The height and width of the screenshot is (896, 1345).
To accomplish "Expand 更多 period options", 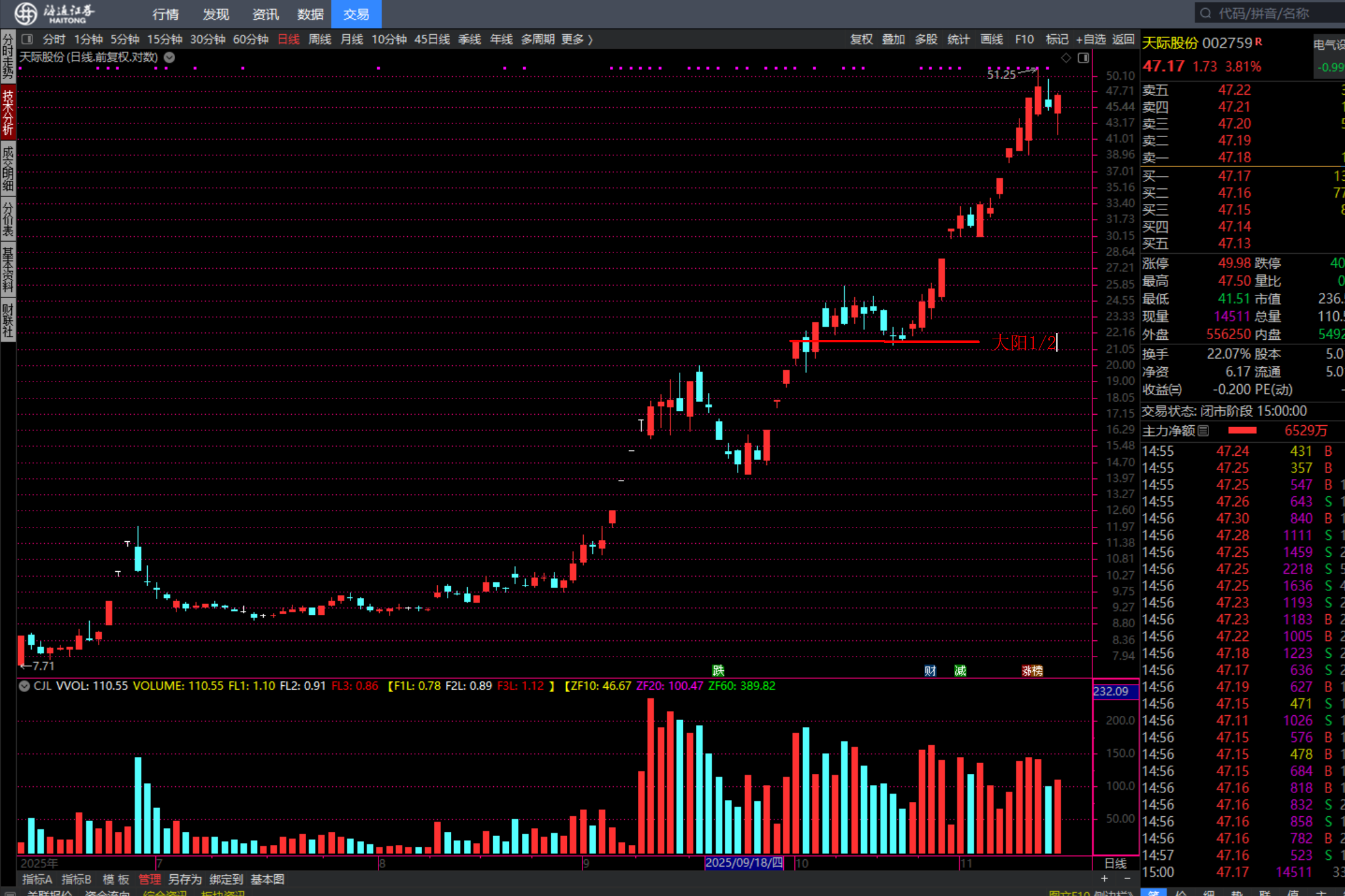I will [576, 39].
